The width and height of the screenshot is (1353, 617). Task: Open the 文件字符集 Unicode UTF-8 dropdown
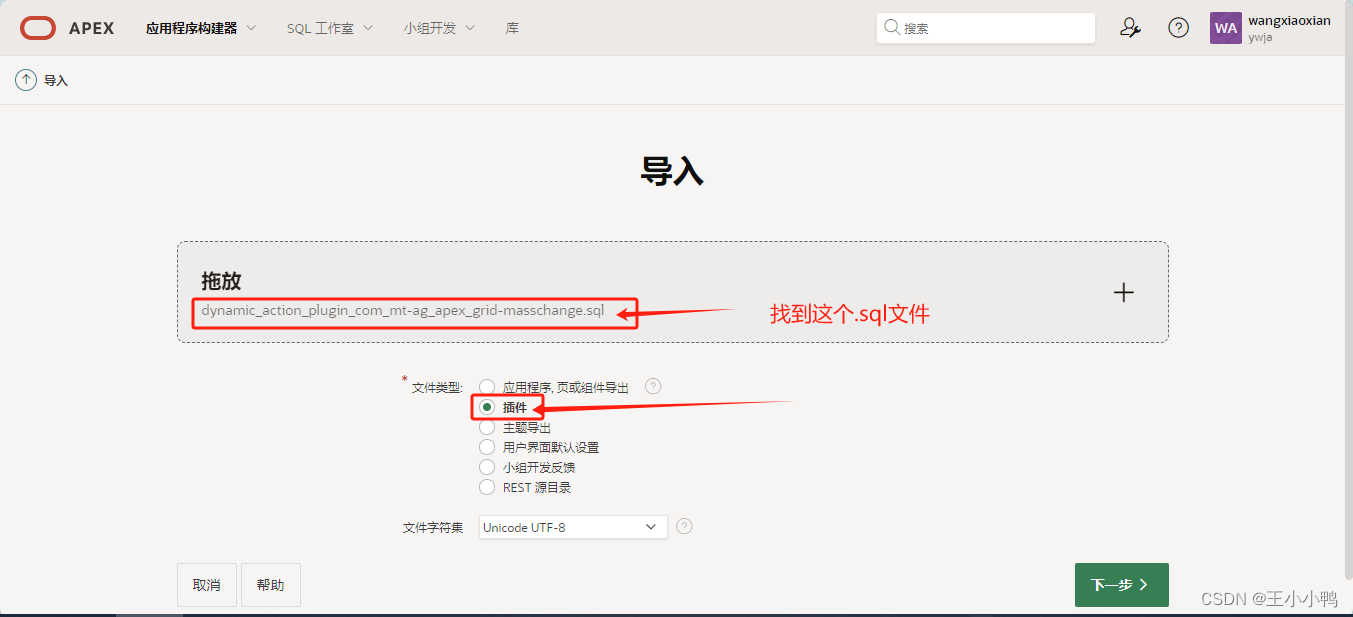click(573, 527)
